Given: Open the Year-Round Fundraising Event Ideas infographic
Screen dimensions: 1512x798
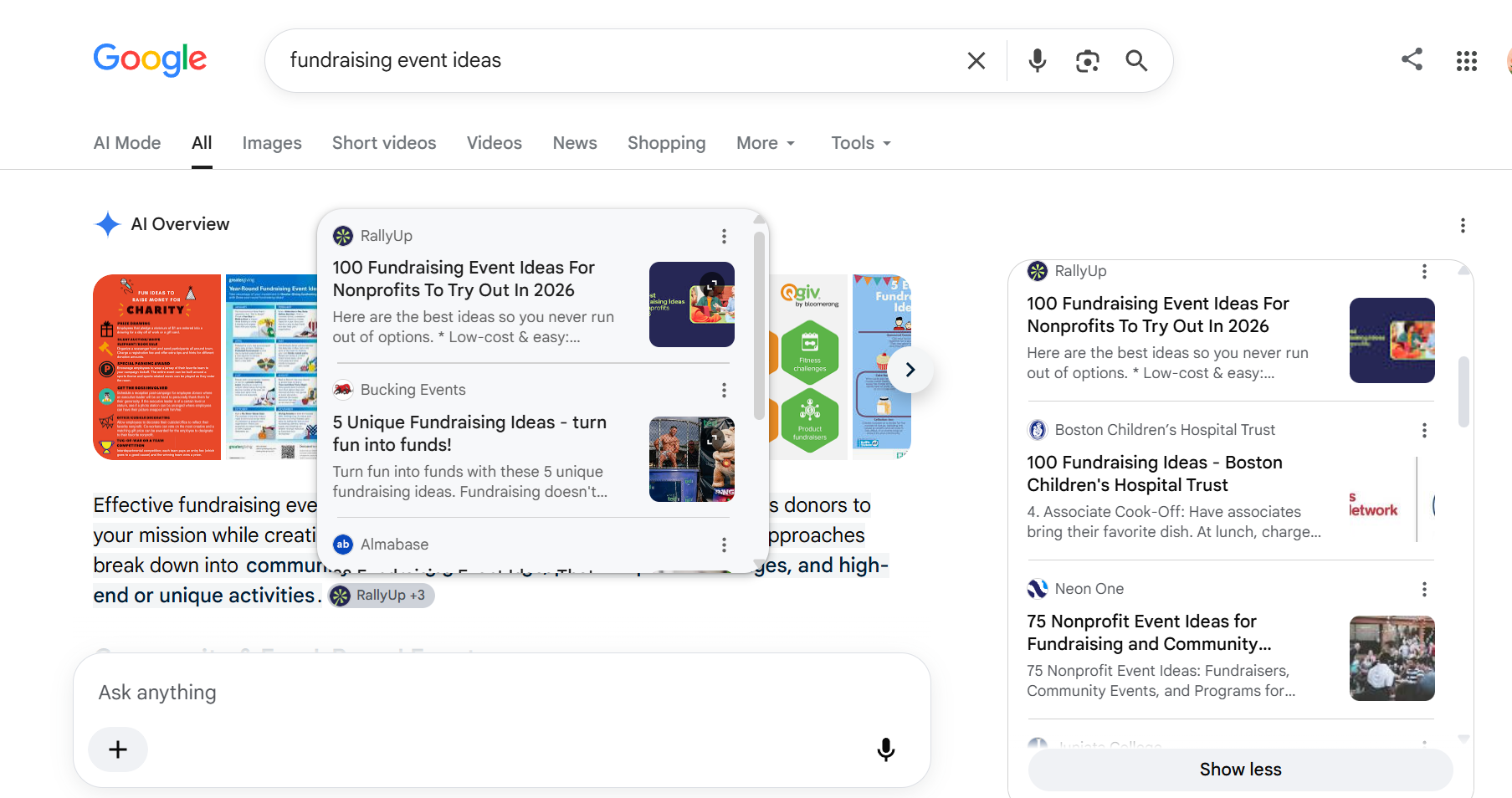Looking at the screenshot, I should tap(271, 367).
